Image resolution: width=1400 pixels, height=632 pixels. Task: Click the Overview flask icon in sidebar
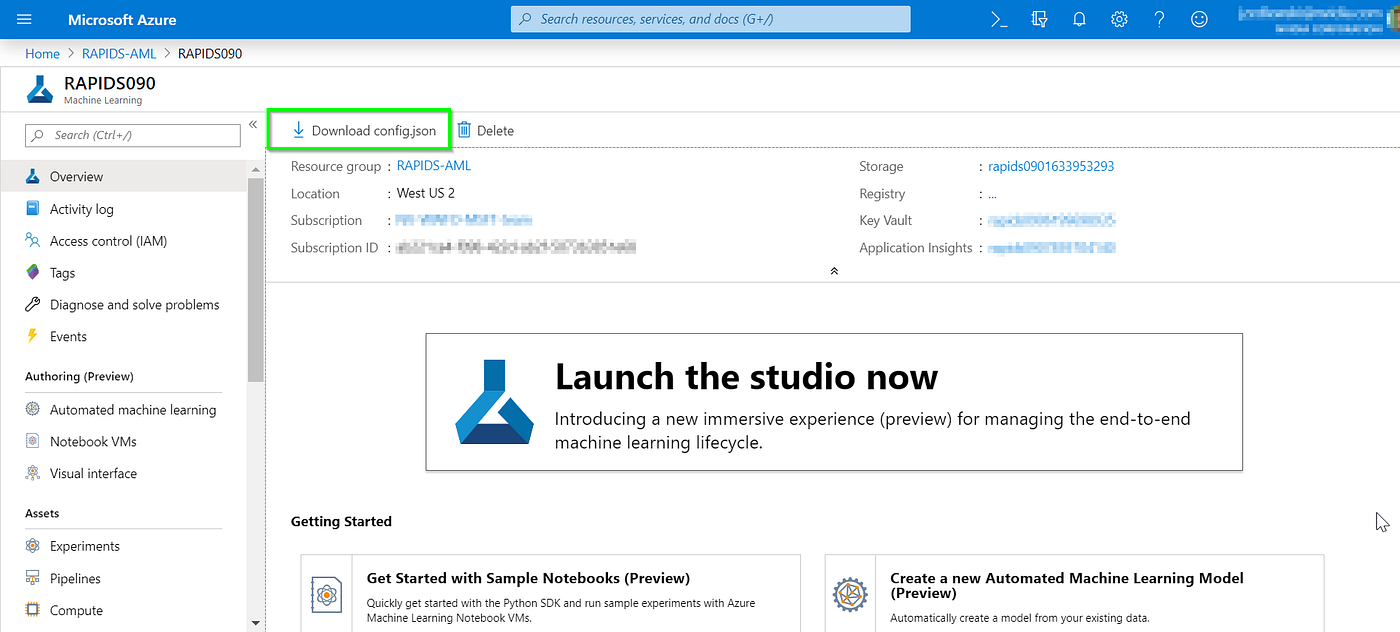coord(32,176)
